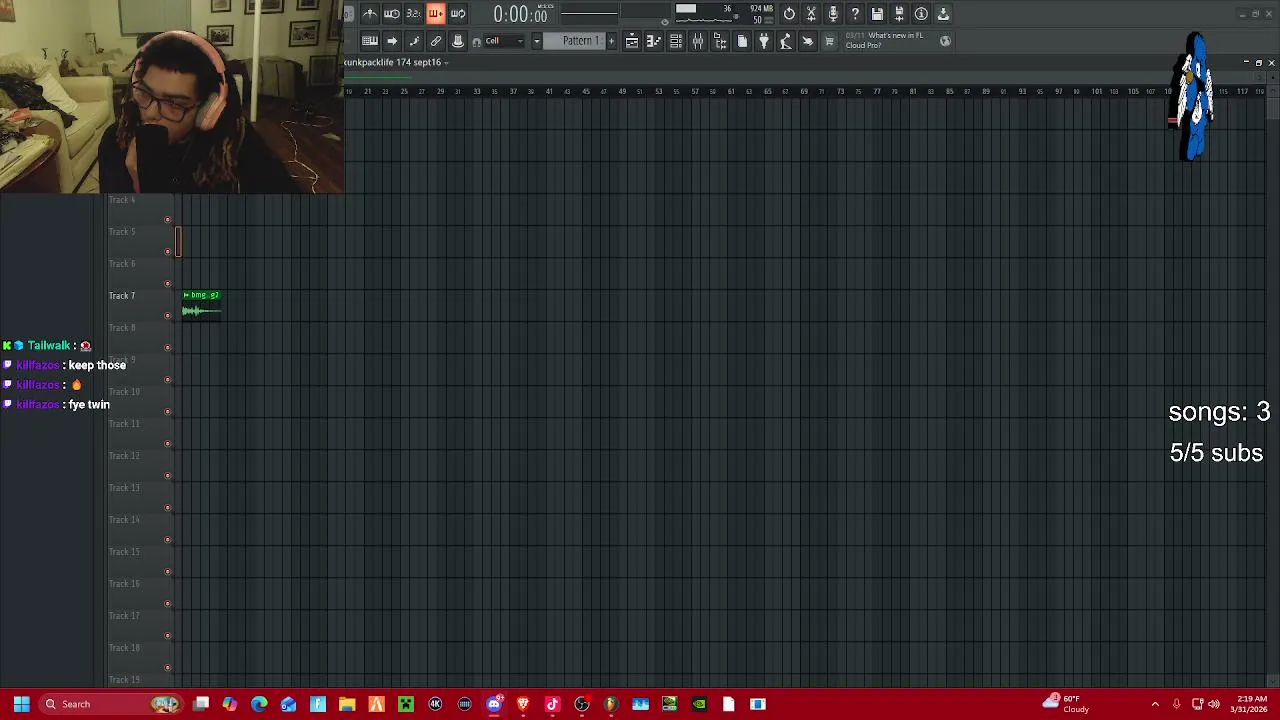Toggle step editing mode icon

pyautogui.click(x=414, y=41)
